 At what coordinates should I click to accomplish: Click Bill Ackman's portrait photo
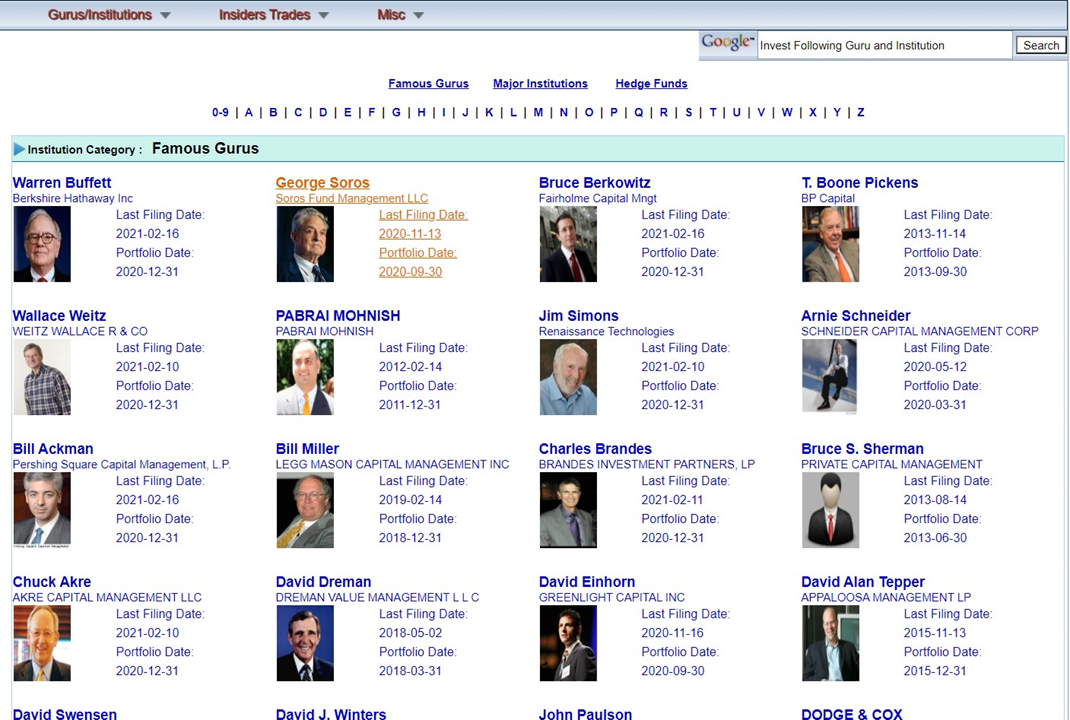pyautogui.click(x=42, y=510)
